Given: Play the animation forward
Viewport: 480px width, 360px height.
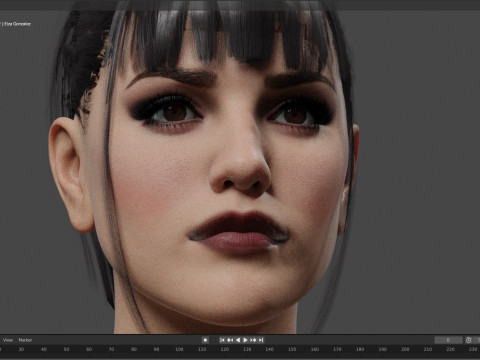Looking at the screenshot, I should coord(245,340).
